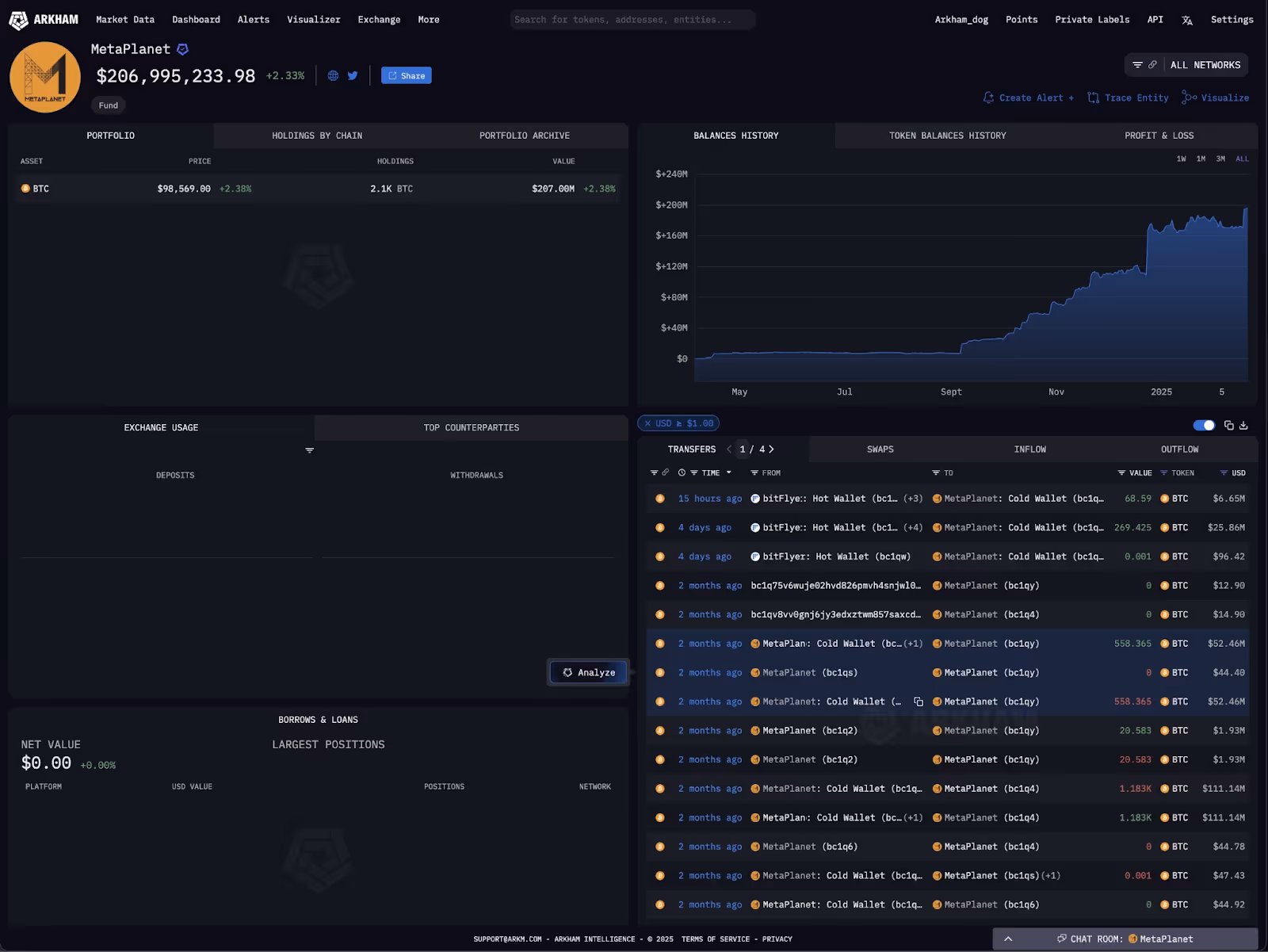Image resolution: width=1268 pixels, height=952 pixels.
Task: Click the link icon in the All Networks selector
Action: 1152,65
